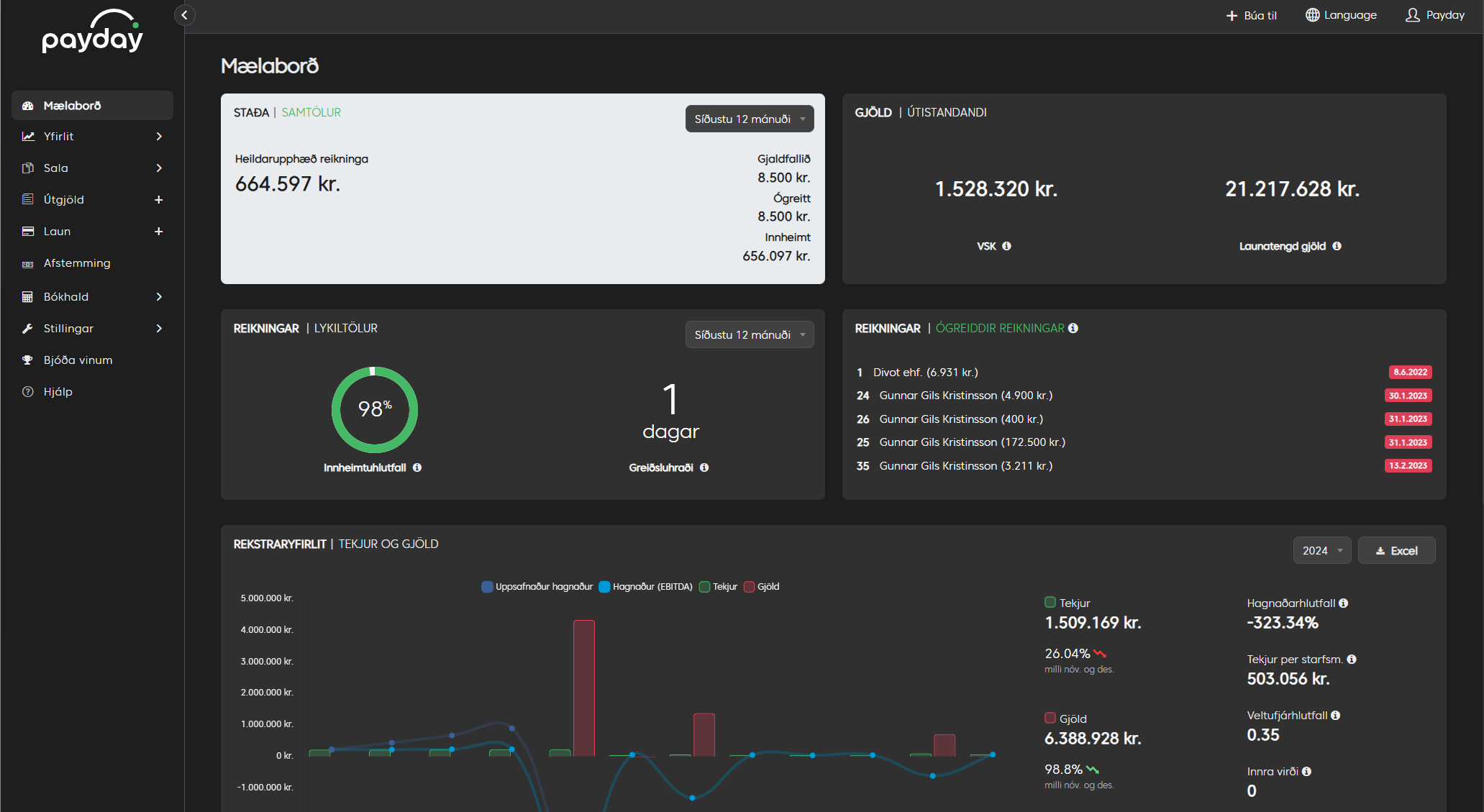Click the Hjálp question mark icon

coord(28,392)
